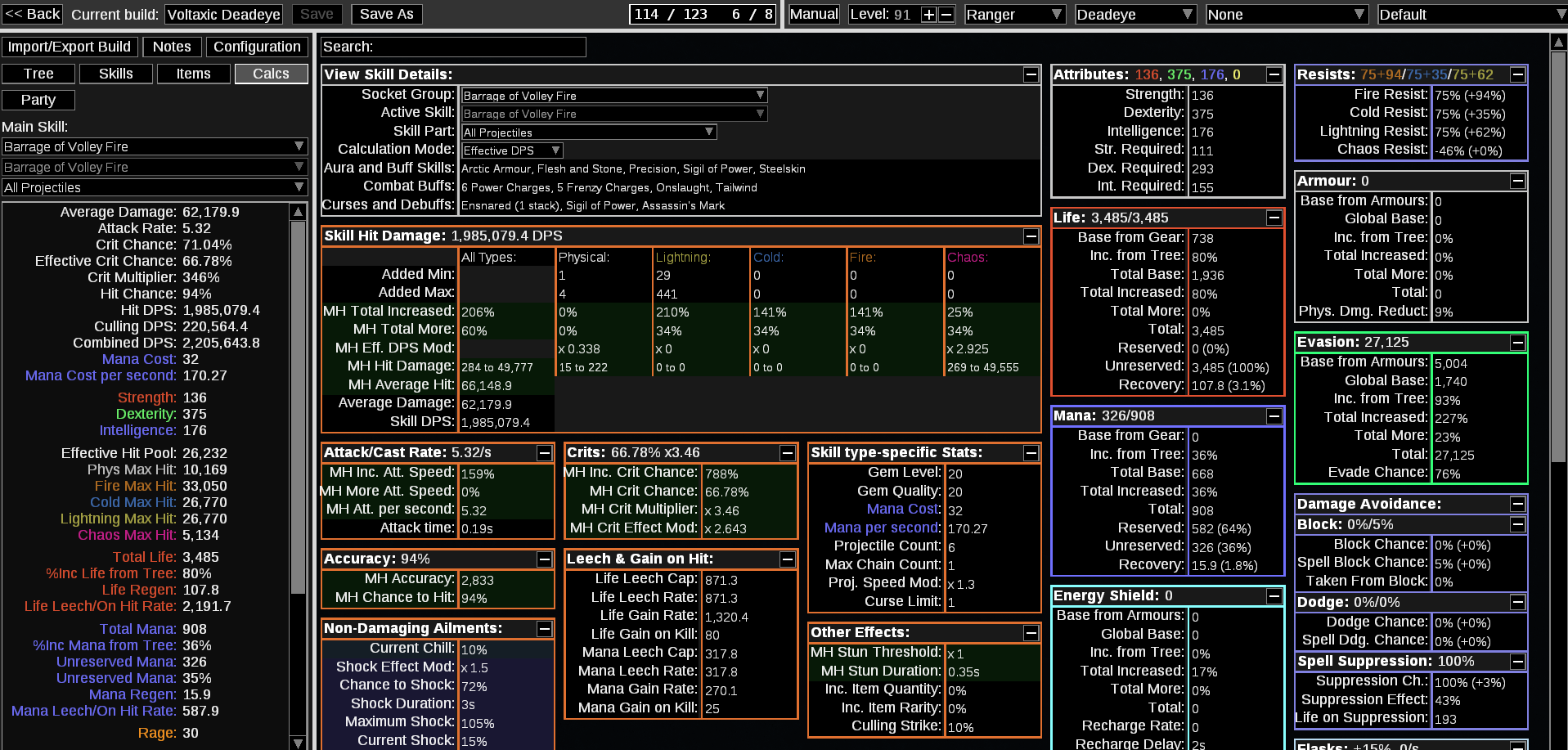Image resolution: width=1568 pixels, height=750 pixels.
Task: Collapse the Life section
Action: tap(1274, 218)
